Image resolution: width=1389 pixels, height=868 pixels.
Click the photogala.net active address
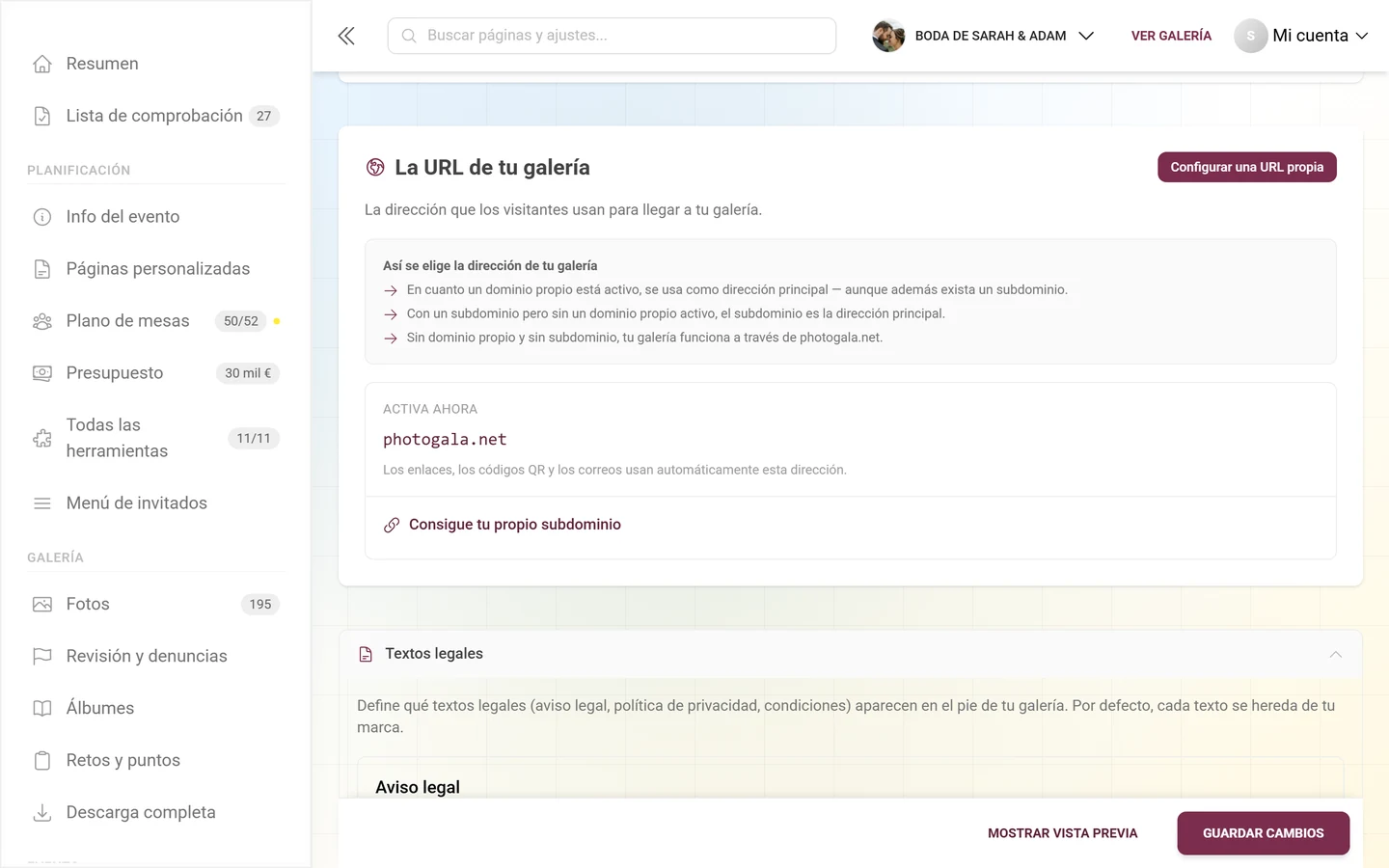(x=445, y=440)
